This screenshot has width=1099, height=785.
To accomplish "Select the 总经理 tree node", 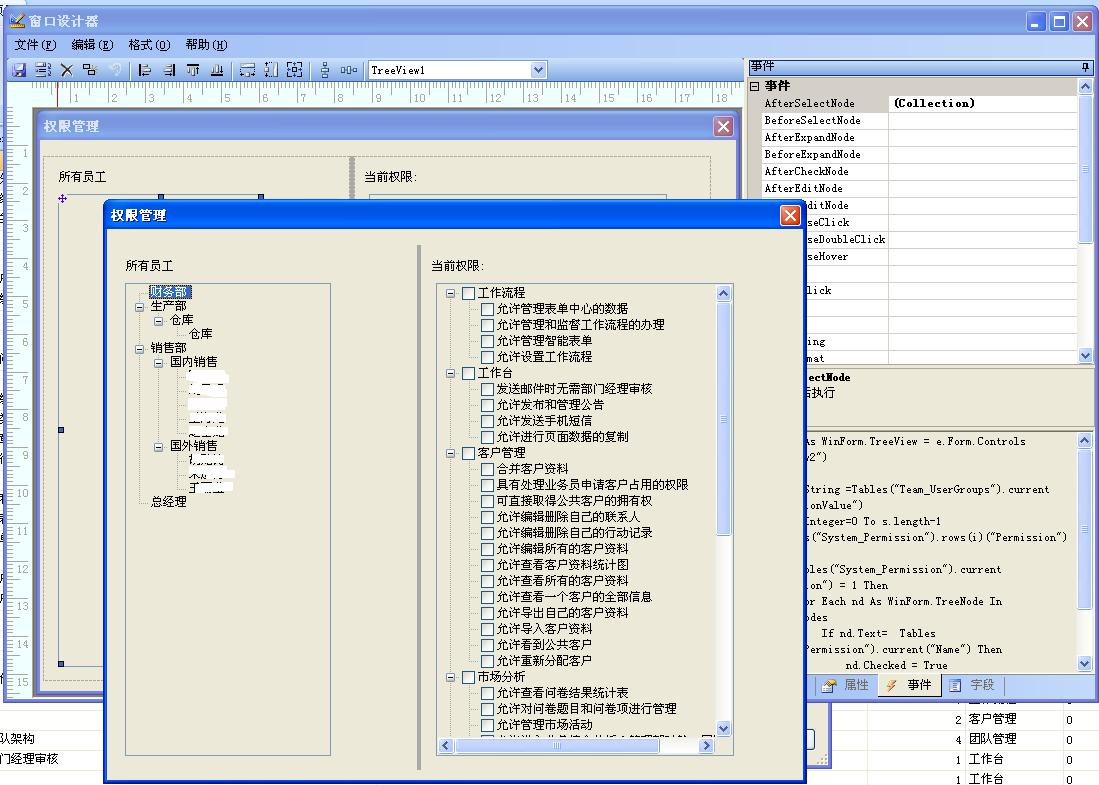I will coord(168,501).
